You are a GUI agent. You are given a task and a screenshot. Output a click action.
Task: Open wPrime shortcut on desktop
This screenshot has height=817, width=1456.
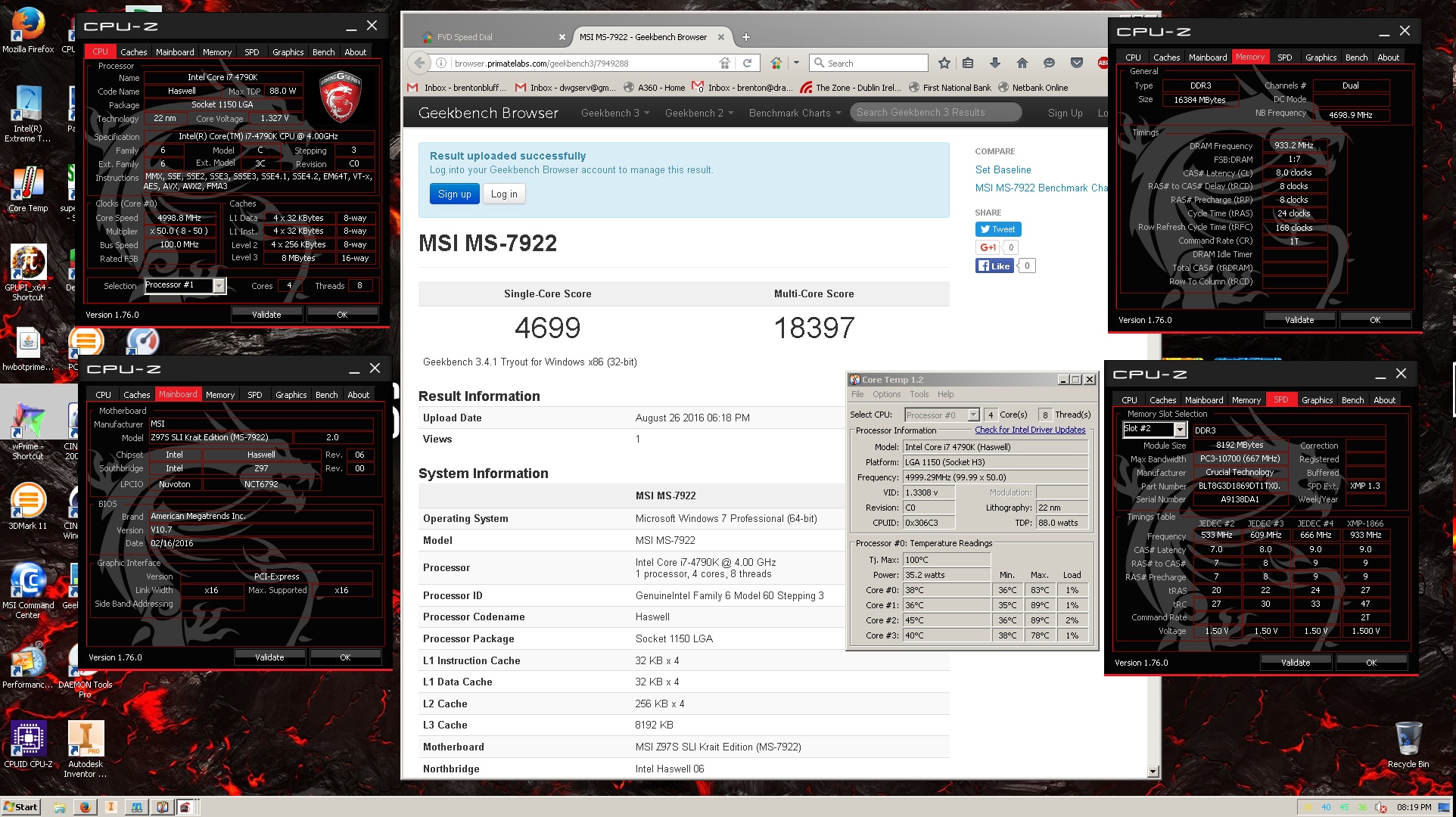[x=28, y=432]
